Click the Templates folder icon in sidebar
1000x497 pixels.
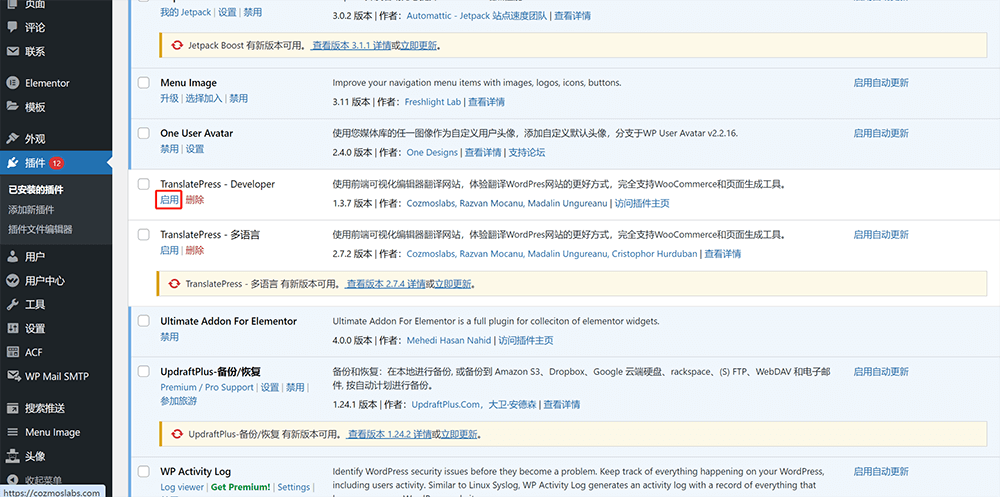click(x=12, y=107)
